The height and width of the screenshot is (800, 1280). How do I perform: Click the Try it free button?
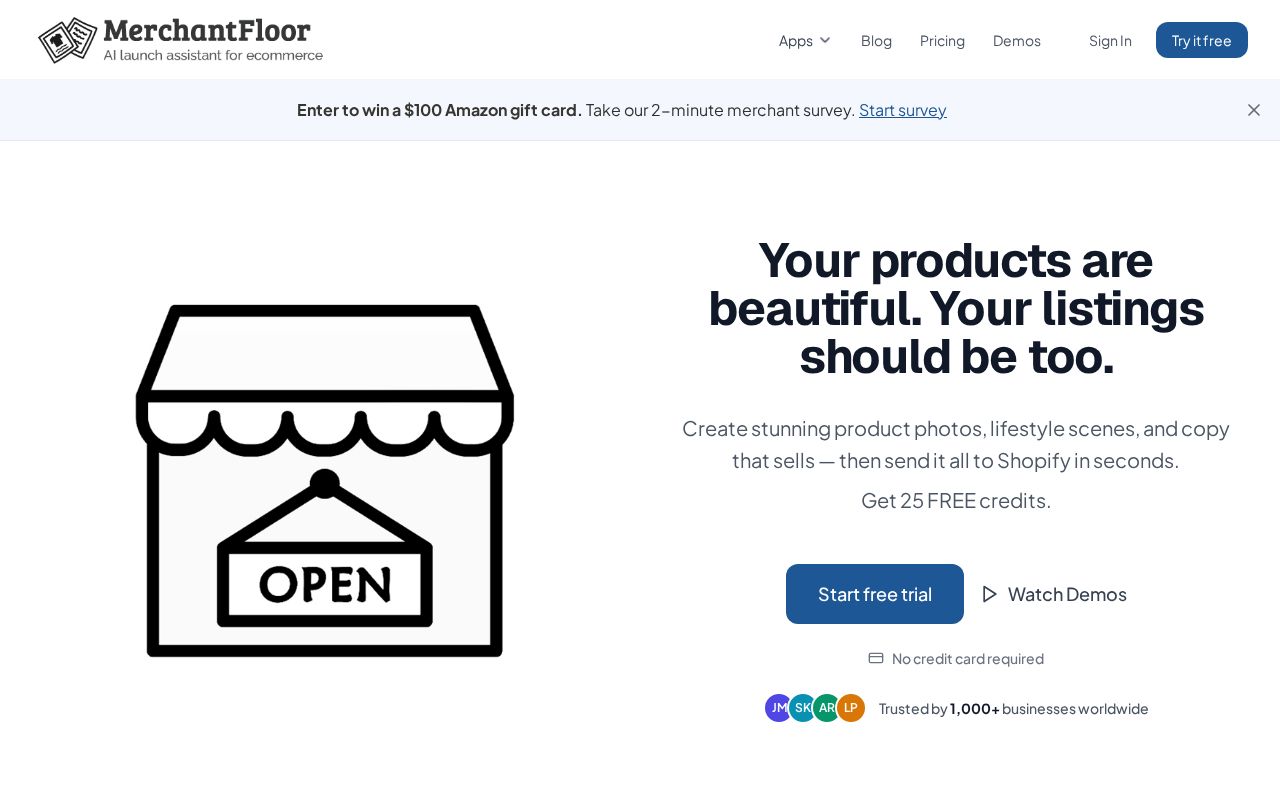pyautogui.click(x=1202, y=40)
